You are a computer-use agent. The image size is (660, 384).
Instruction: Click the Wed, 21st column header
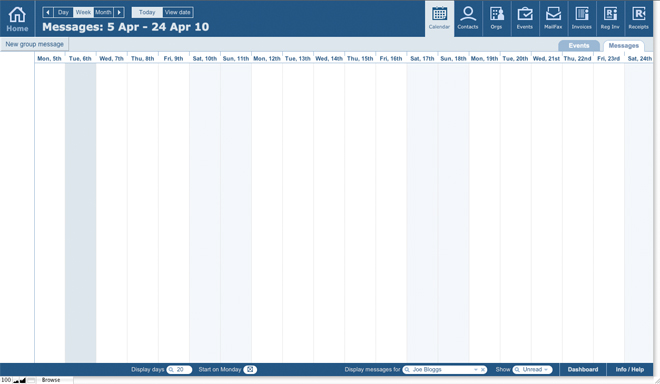point(546,59)
